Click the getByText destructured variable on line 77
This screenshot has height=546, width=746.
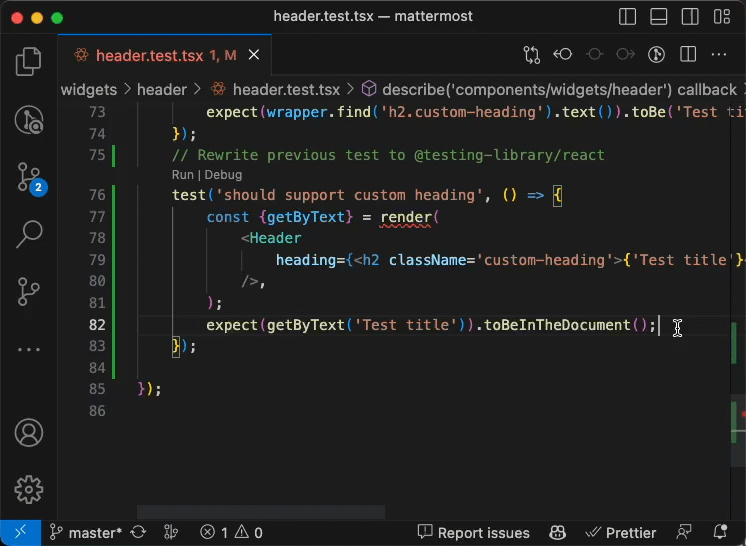coord(305,217)
